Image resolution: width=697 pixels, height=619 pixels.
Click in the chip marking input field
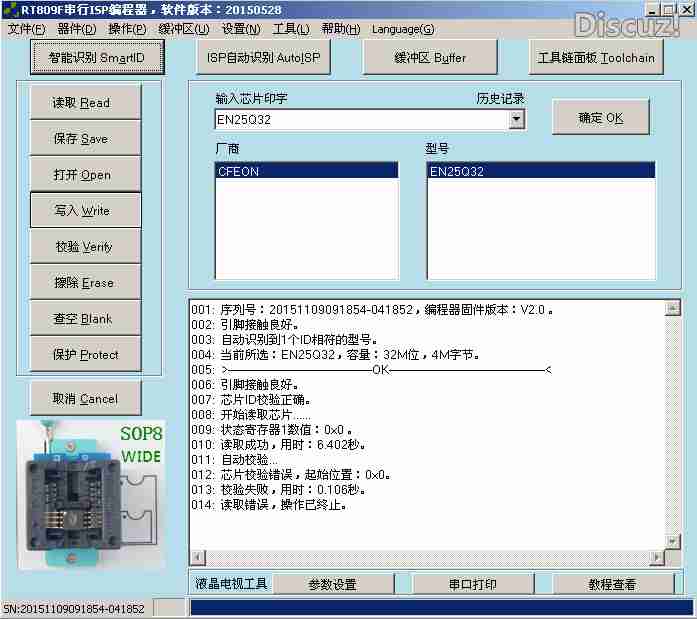[360, 120]
